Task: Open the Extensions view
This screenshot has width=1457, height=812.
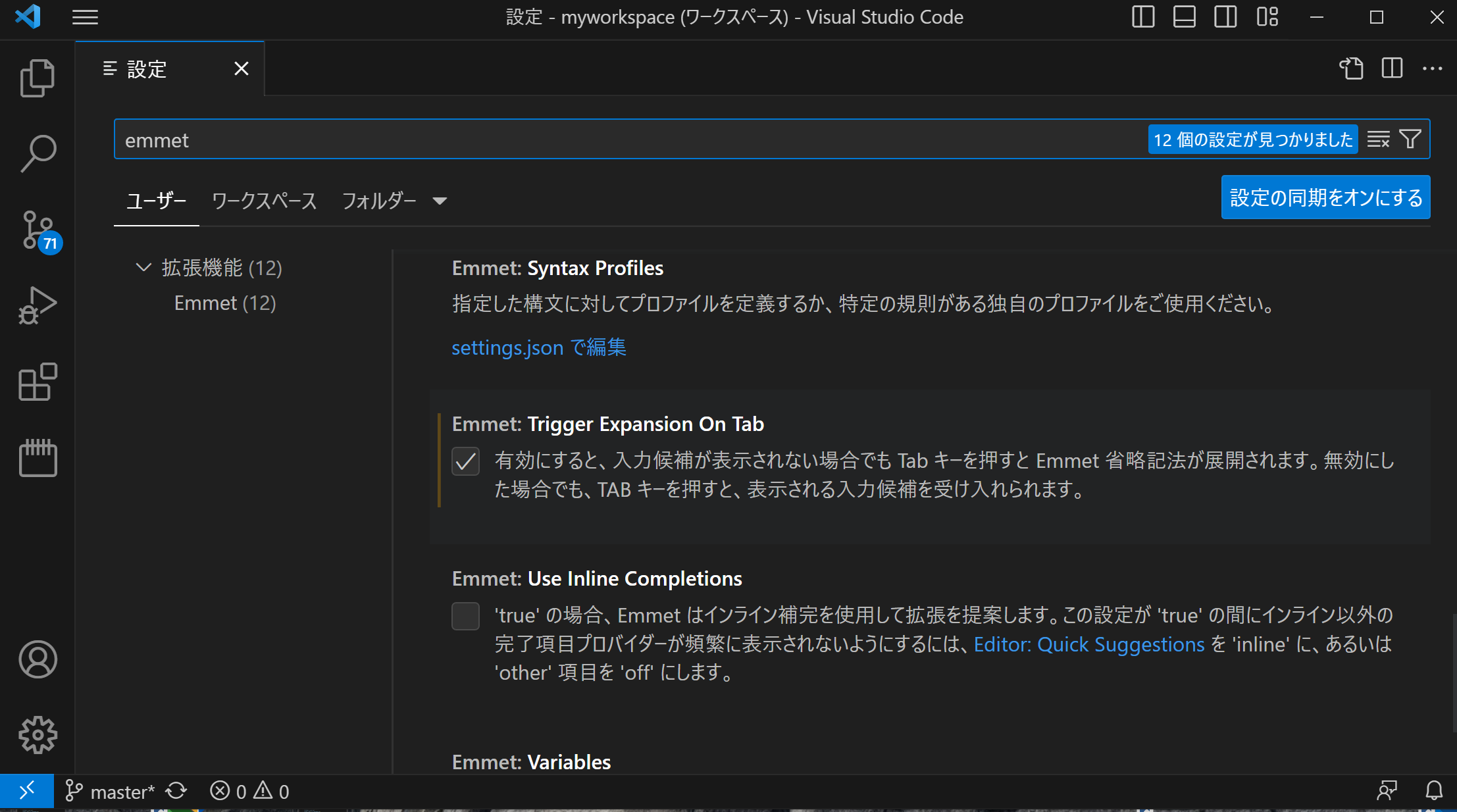Action: [38, 382]
